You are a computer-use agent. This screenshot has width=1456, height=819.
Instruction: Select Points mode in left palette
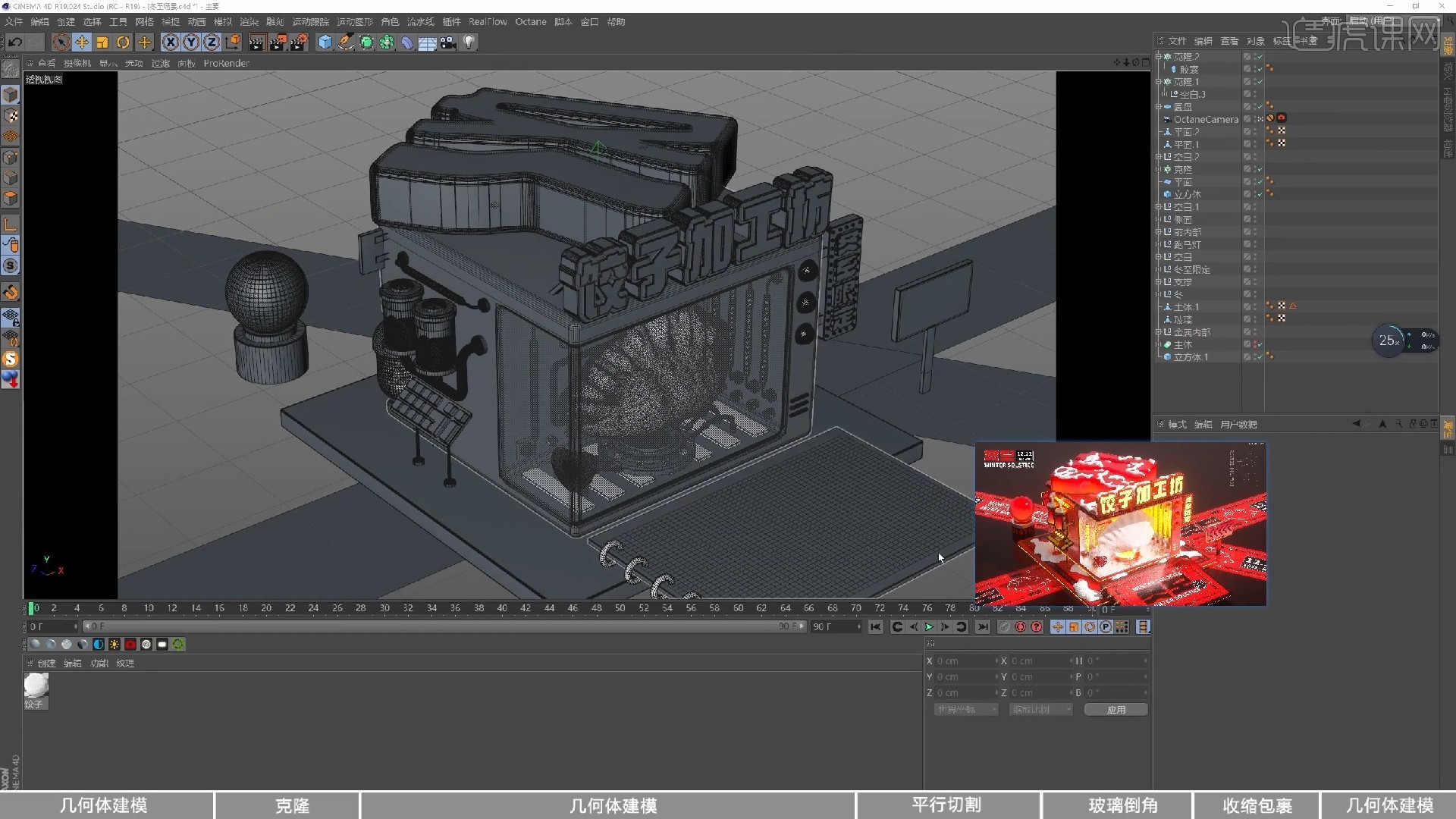[x=10, y=158]
